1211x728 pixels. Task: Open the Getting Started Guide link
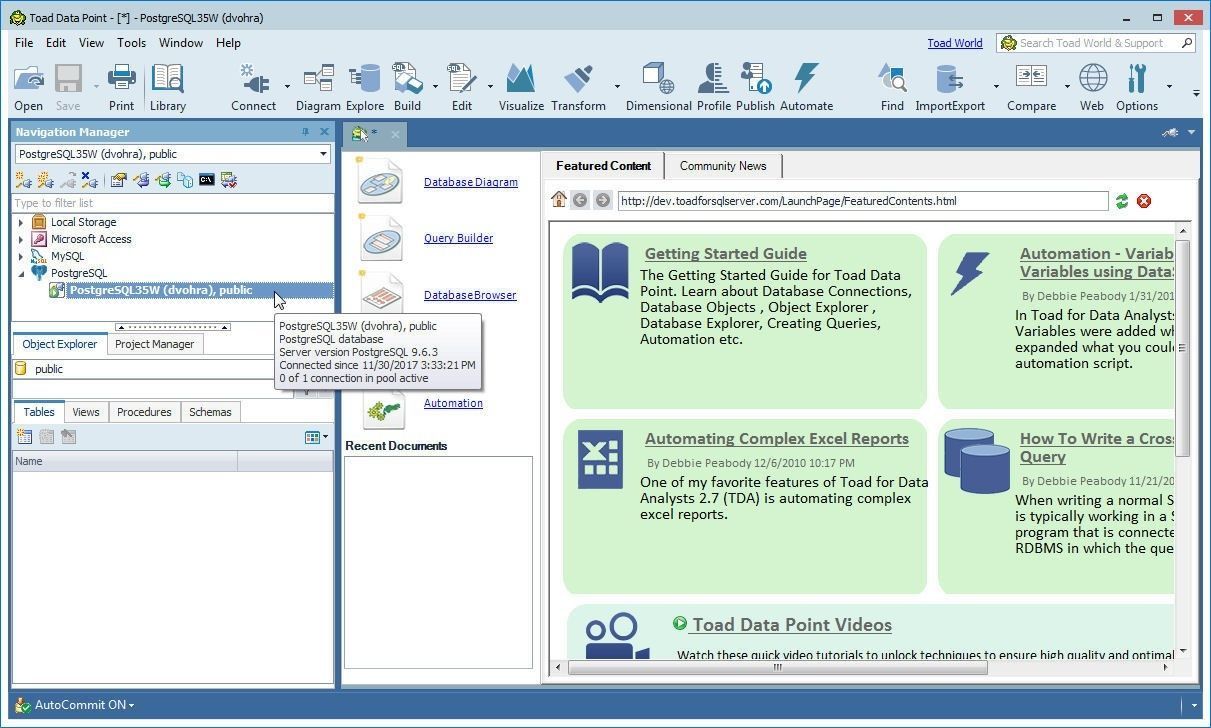[x=726, y=254]
